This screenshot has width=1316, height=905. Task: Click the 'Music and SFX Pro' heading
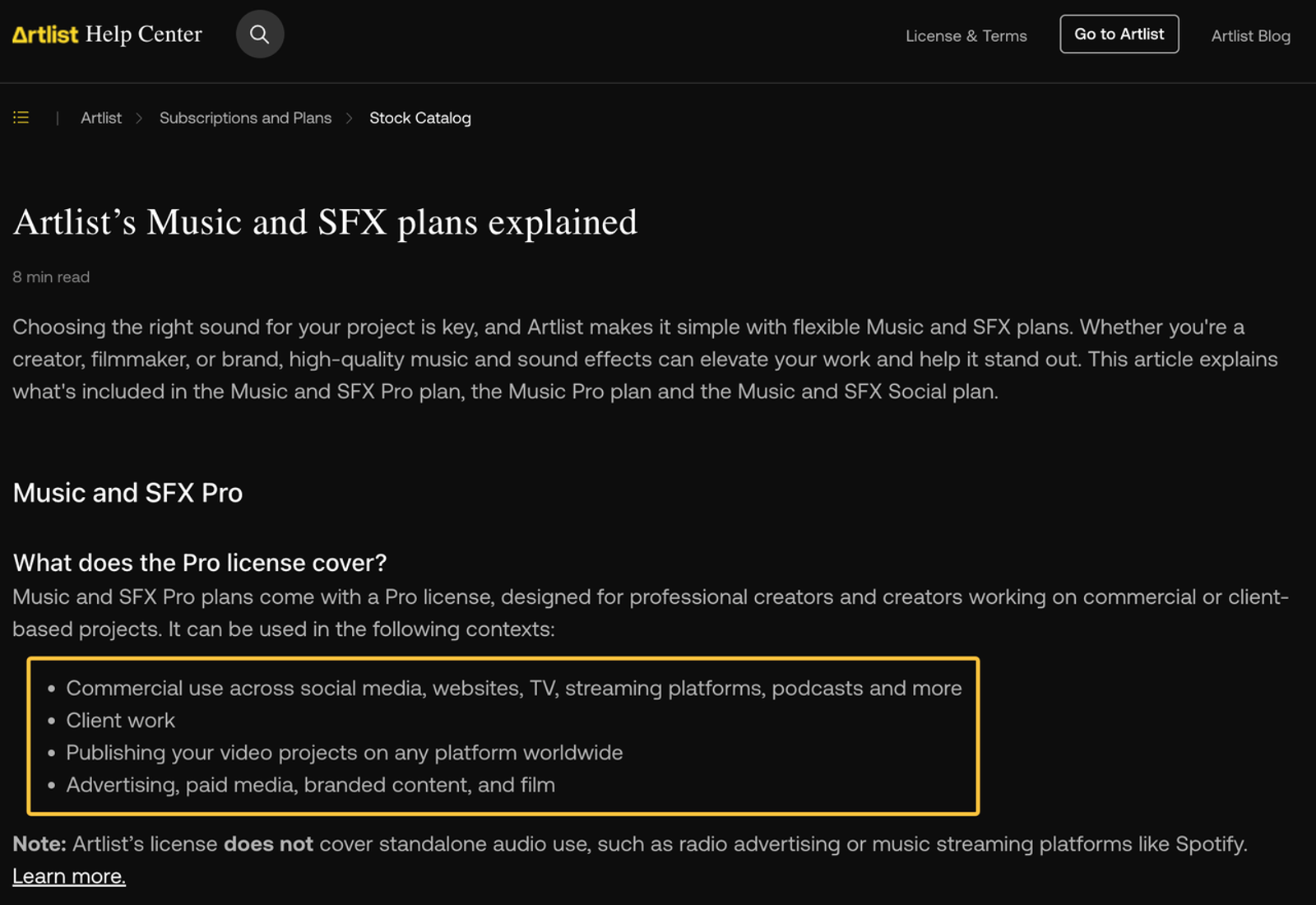[127, 493]
